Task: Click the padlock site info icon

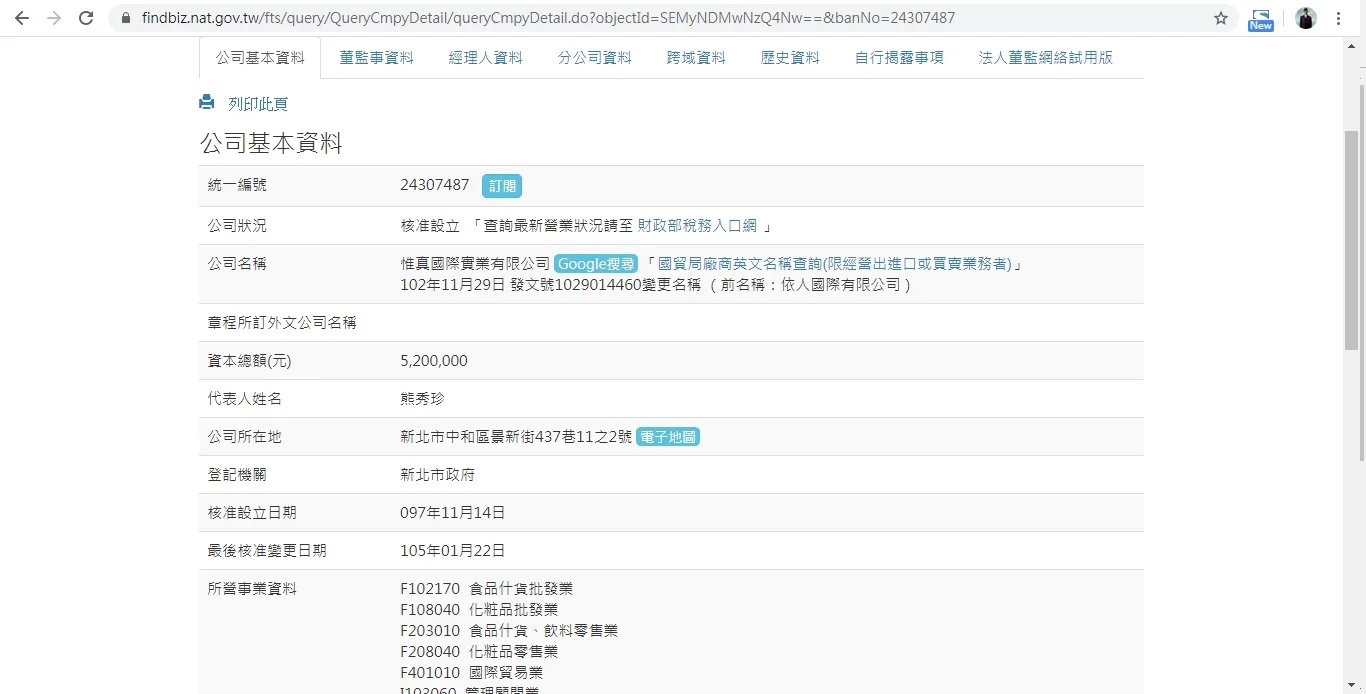Action: (x=125, y=18)
